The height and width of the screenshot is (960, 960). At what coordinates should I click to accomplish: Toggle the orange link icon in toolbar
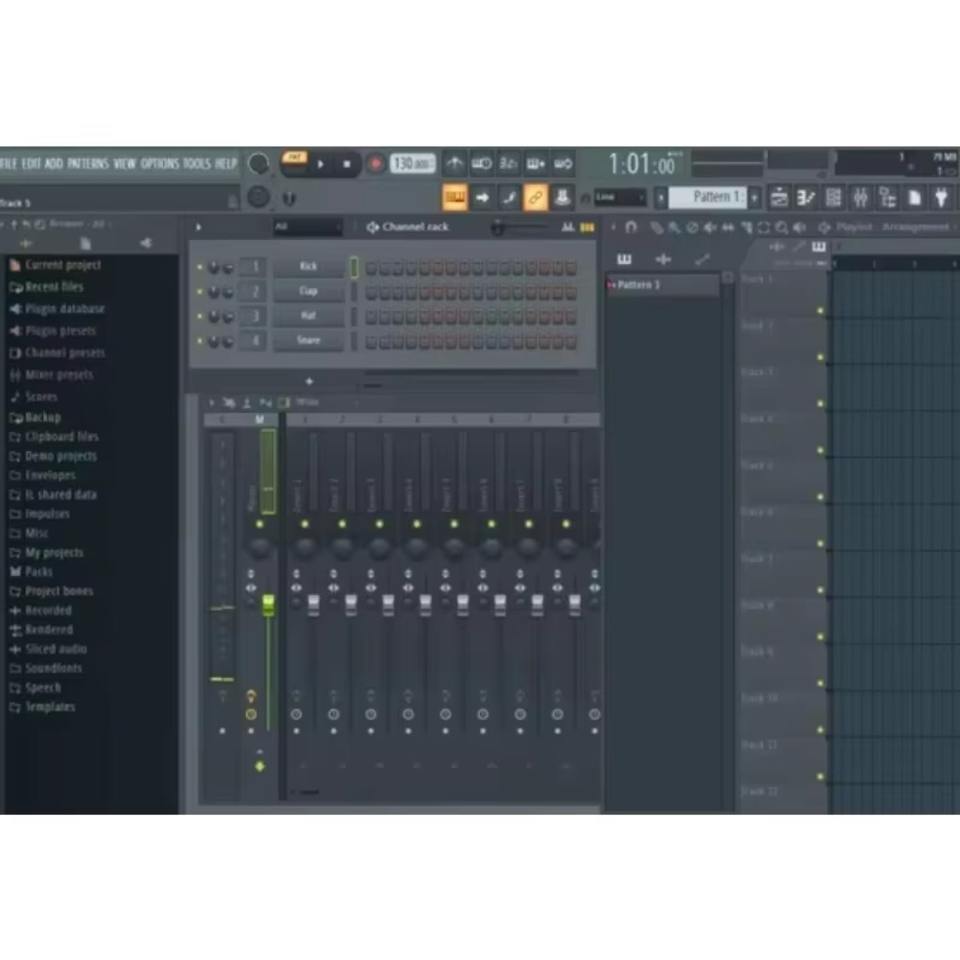(x=536, y=198)
